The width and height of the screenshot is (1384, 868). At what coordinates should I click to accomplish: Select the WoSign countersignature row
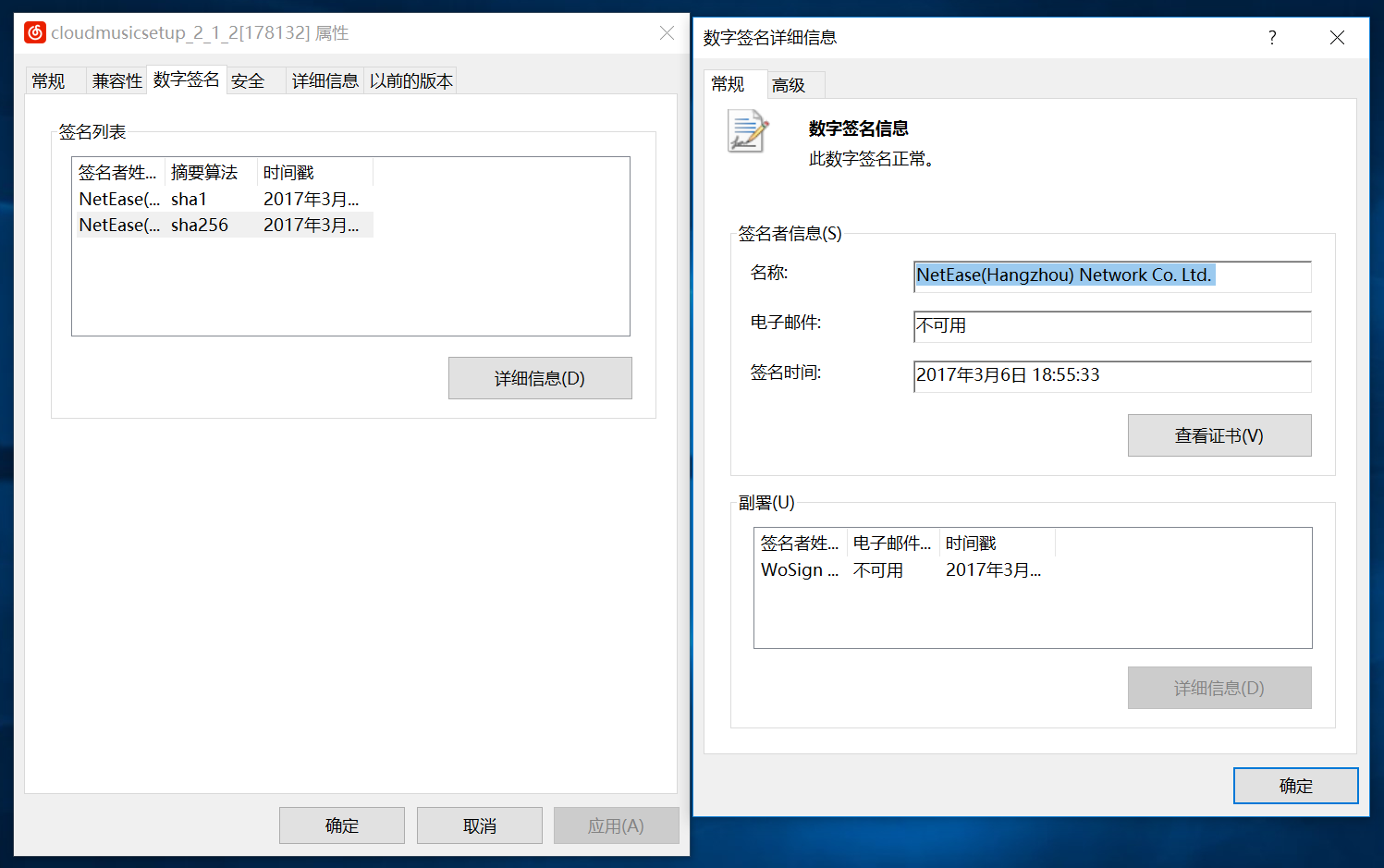tap(906, 570)
